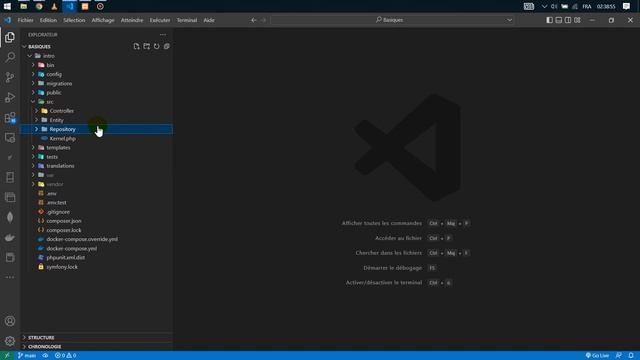Open the Exécuter menu
Viewport: 640px width, 360px height.
pos(160,20)
